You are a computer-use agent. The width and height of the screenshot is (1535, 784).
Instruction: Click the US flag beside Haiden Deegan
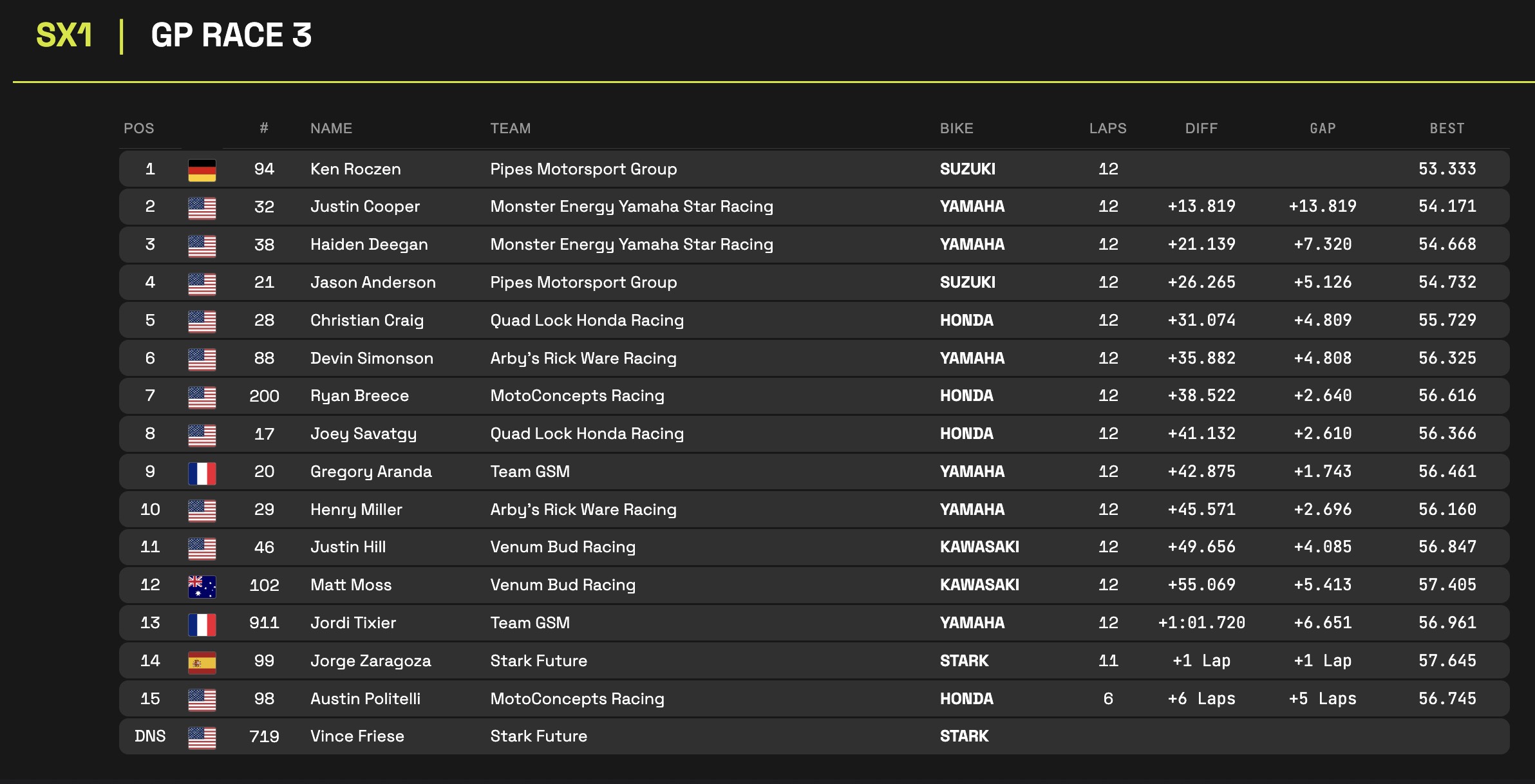pos(202,245)
